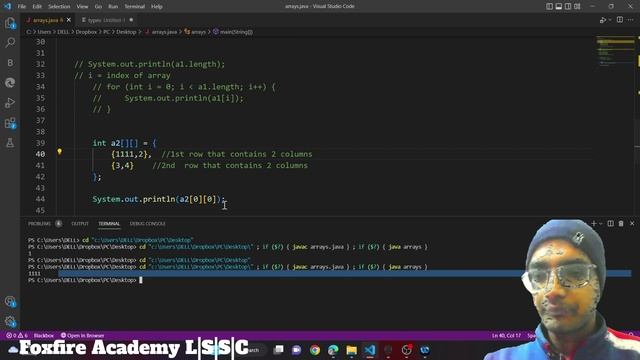
Task: Open Visual Studio Code from the taskbar
Action: click(370, 350)
